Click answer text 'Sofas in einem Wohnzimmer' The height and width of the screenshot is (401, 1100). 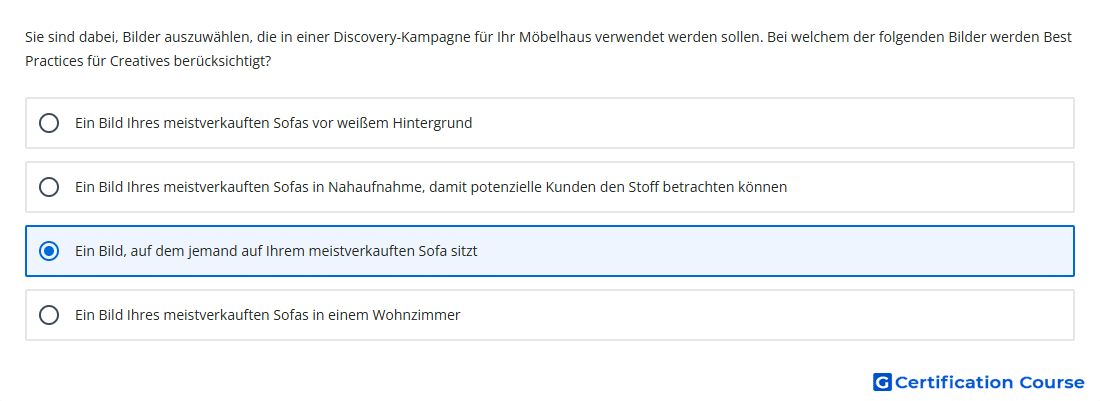click(x=366, y=315)
